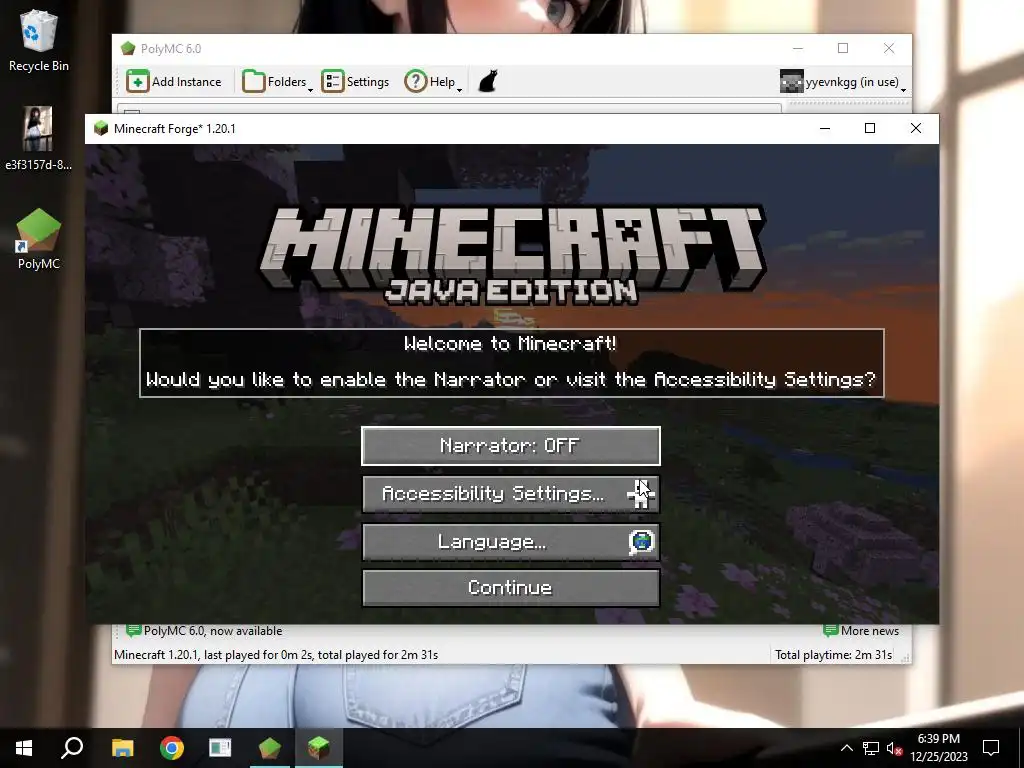Click the network status tray icon
This screenshot has height=768, width=1024.
tap(871, 748)
